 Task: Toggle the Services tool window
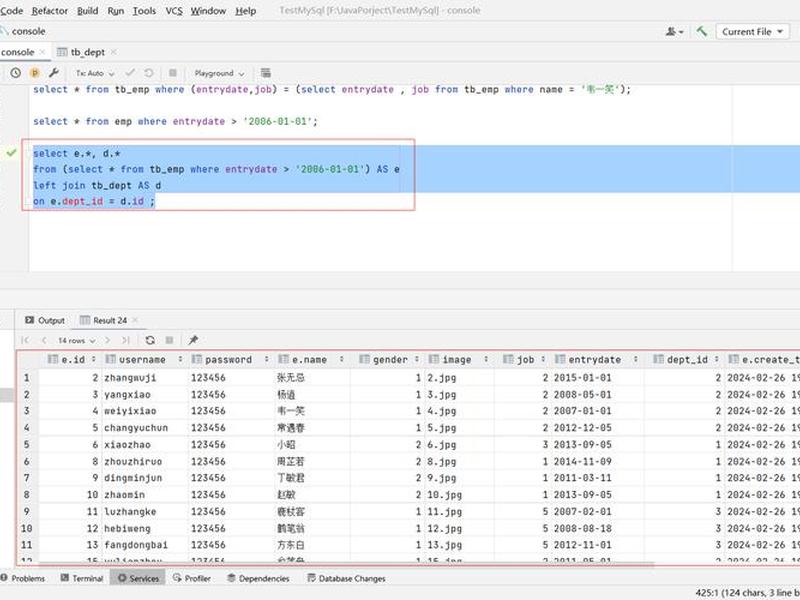(138, 578)
